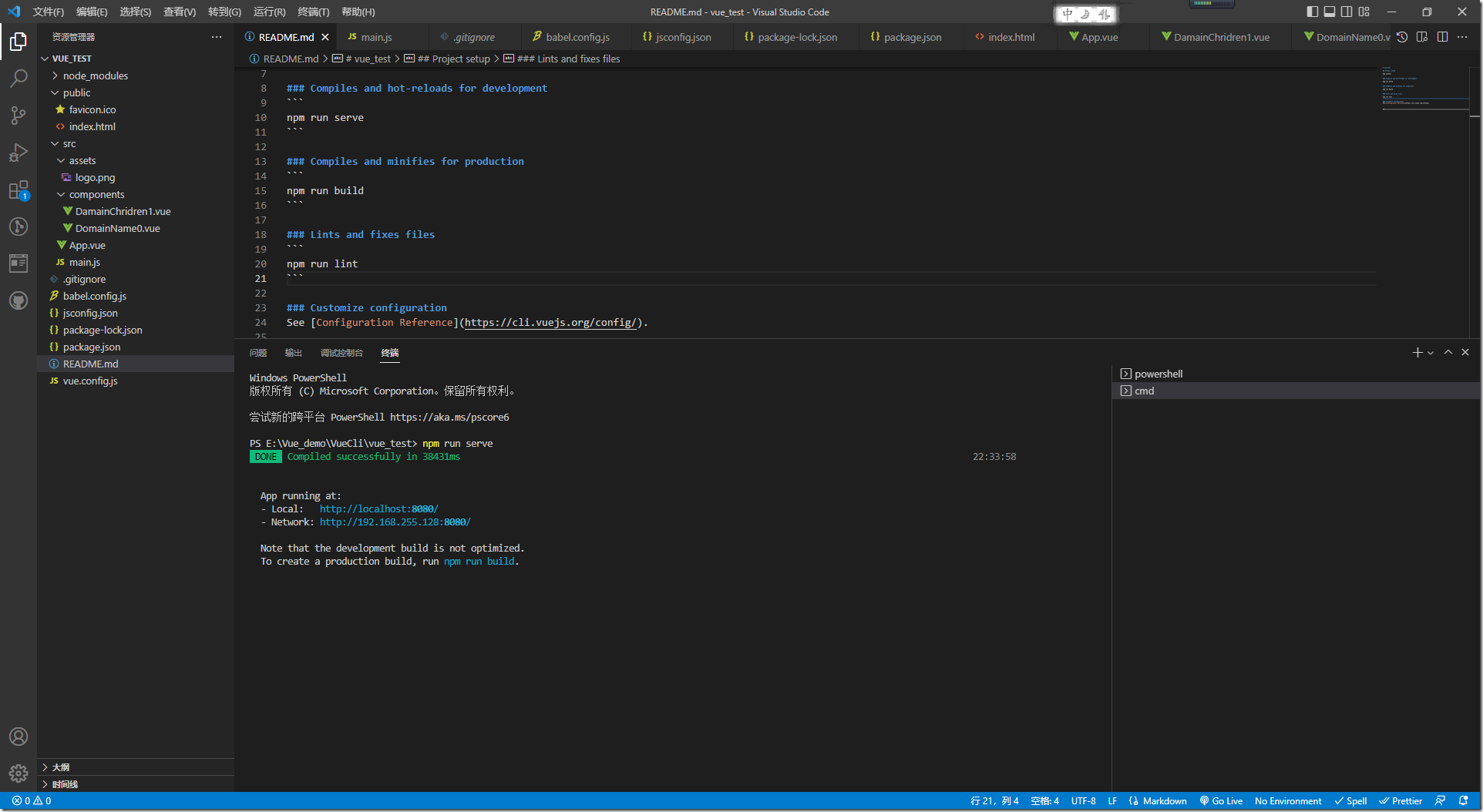Maximize the terminal panel size chevron
Image resolution: width=1483 pixels, height=812 pixels.
pyautogui.click(x=1448, y=352)
